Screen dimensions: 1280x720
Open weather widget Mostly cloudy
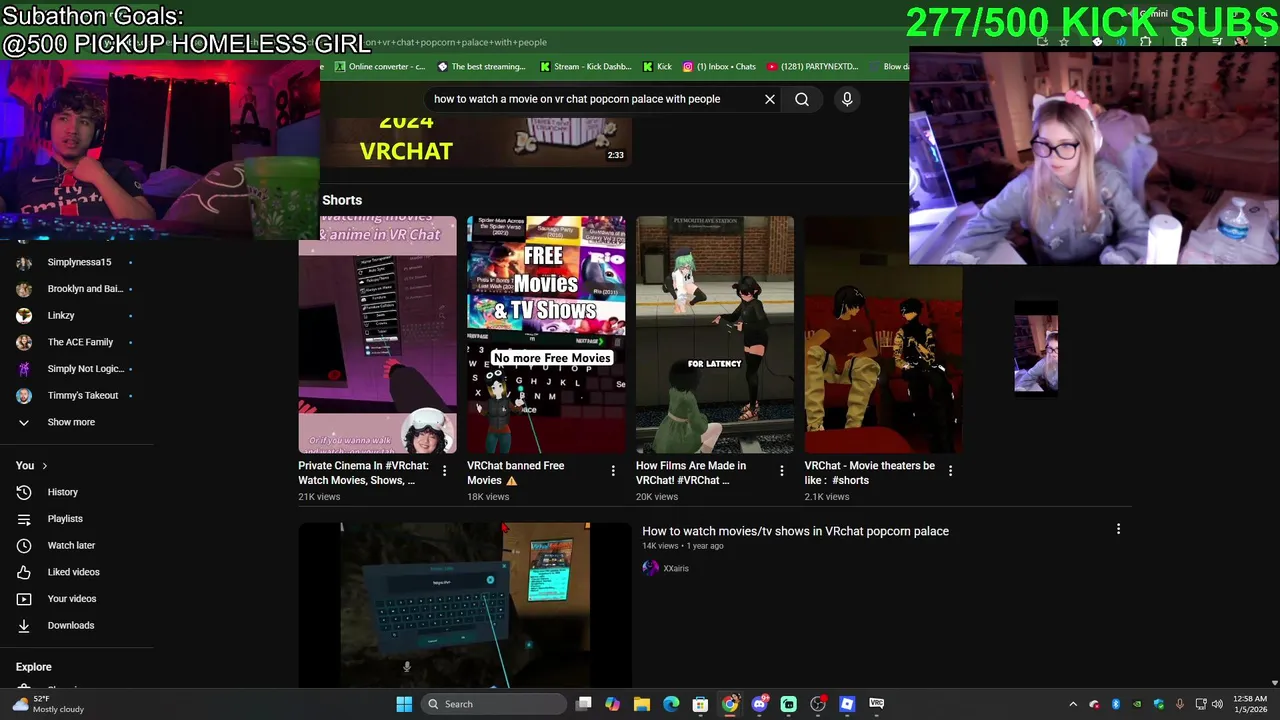[x=48, y=704]
